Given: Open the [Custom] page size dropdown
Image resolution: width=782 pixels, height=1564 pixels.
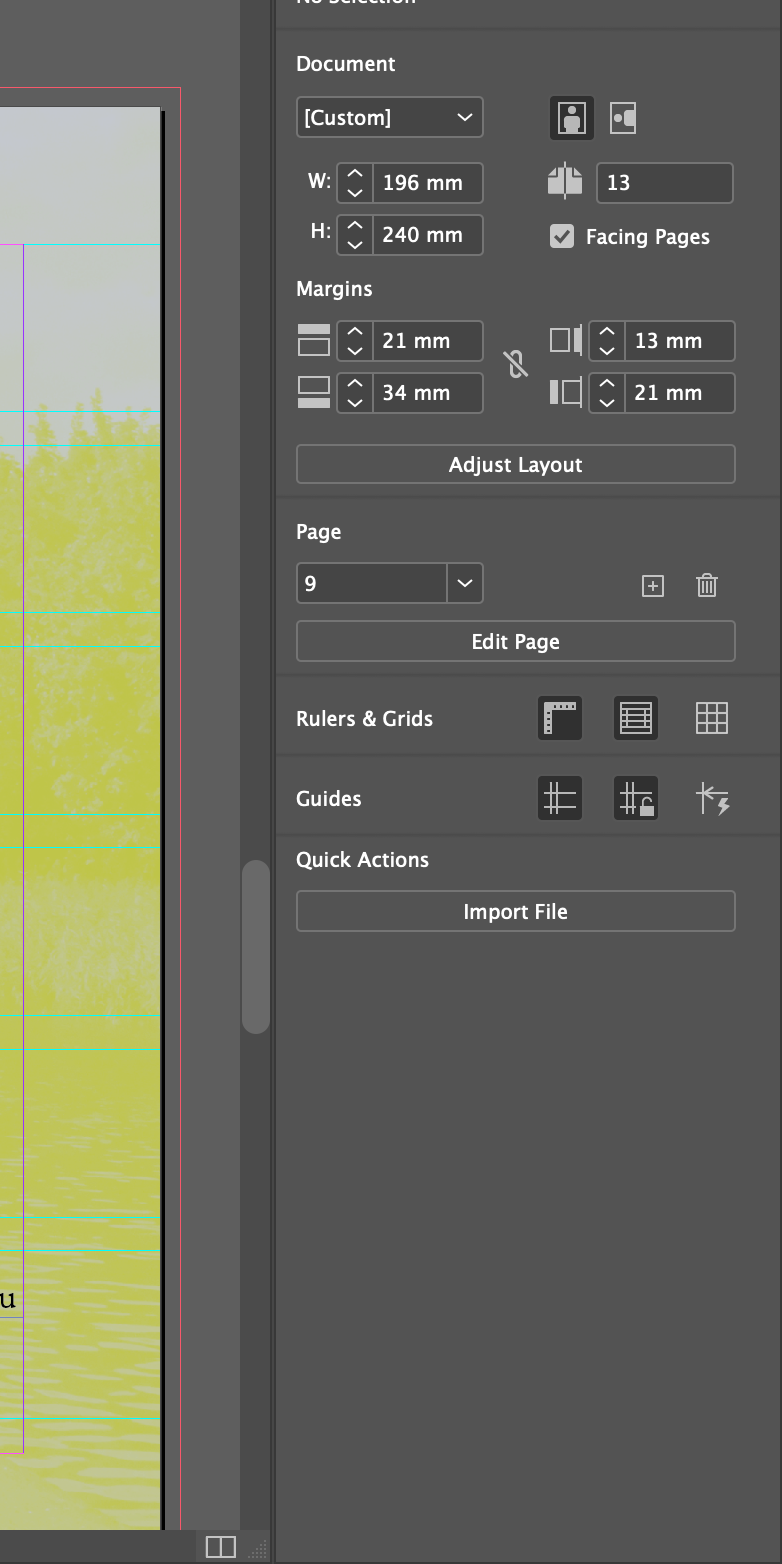Looking at the screenshot, I should [x=389, y=117].
